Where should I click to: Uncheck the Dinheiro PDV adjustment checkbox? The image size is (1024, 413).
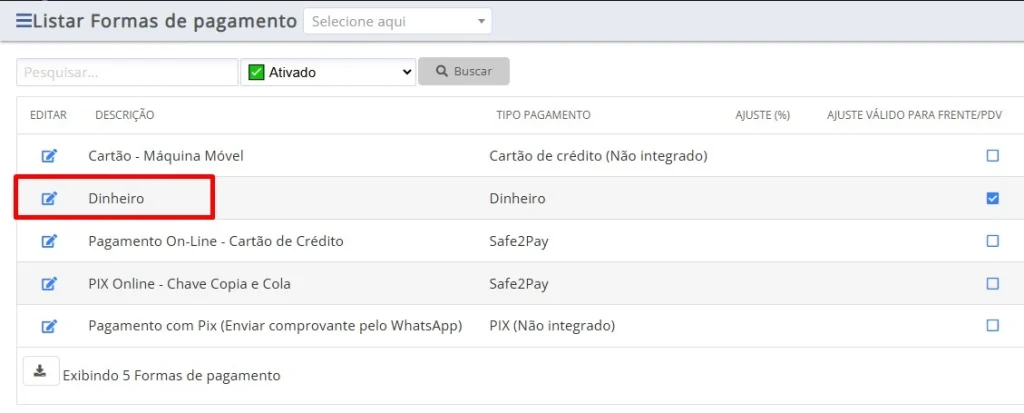[993, 199]
